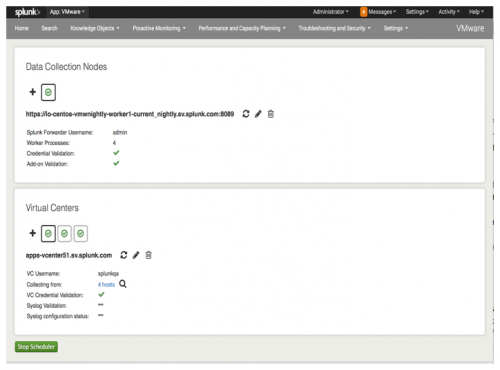500x370 pixels.
Task: Click the orange messages count badge
Action: 363,12
